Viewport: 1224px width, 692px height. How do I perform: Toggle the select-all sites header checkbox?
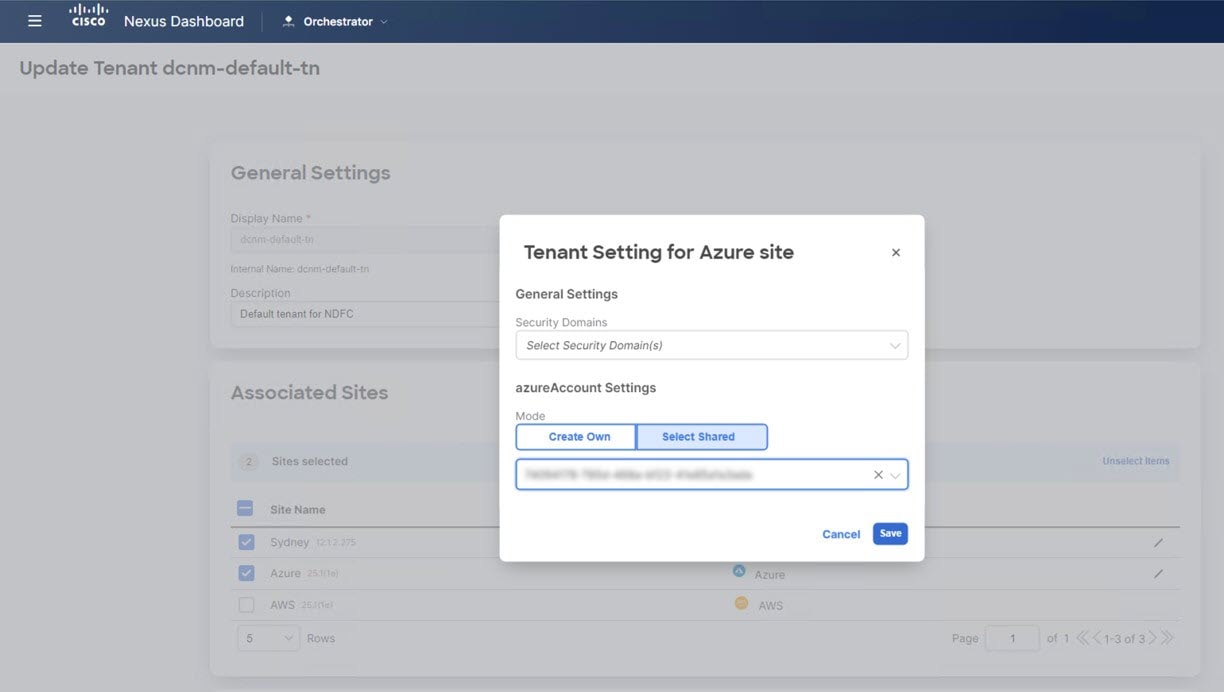(x=245, y=508)
